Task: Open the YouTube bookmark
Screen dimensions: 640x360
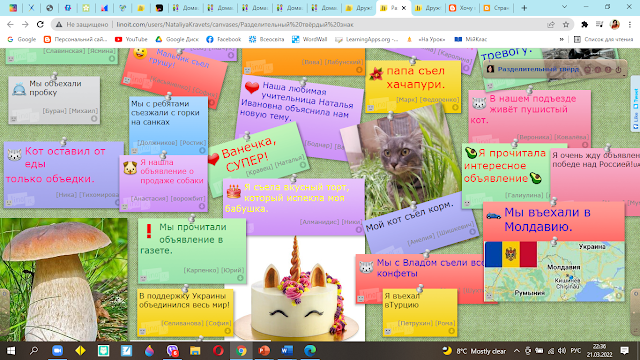Action: click(x=131, y=39)
